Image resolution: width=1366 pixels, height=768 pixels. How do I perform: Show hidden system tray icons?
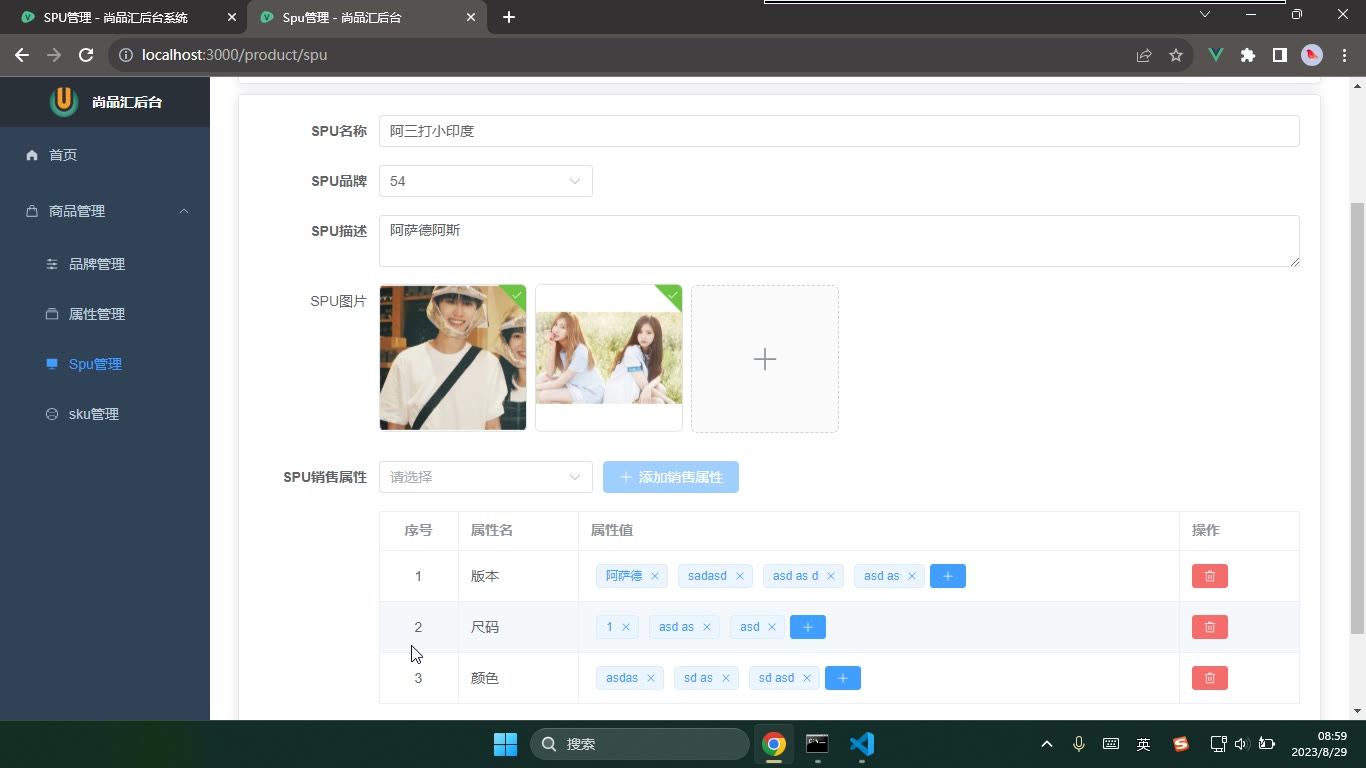1047,744
